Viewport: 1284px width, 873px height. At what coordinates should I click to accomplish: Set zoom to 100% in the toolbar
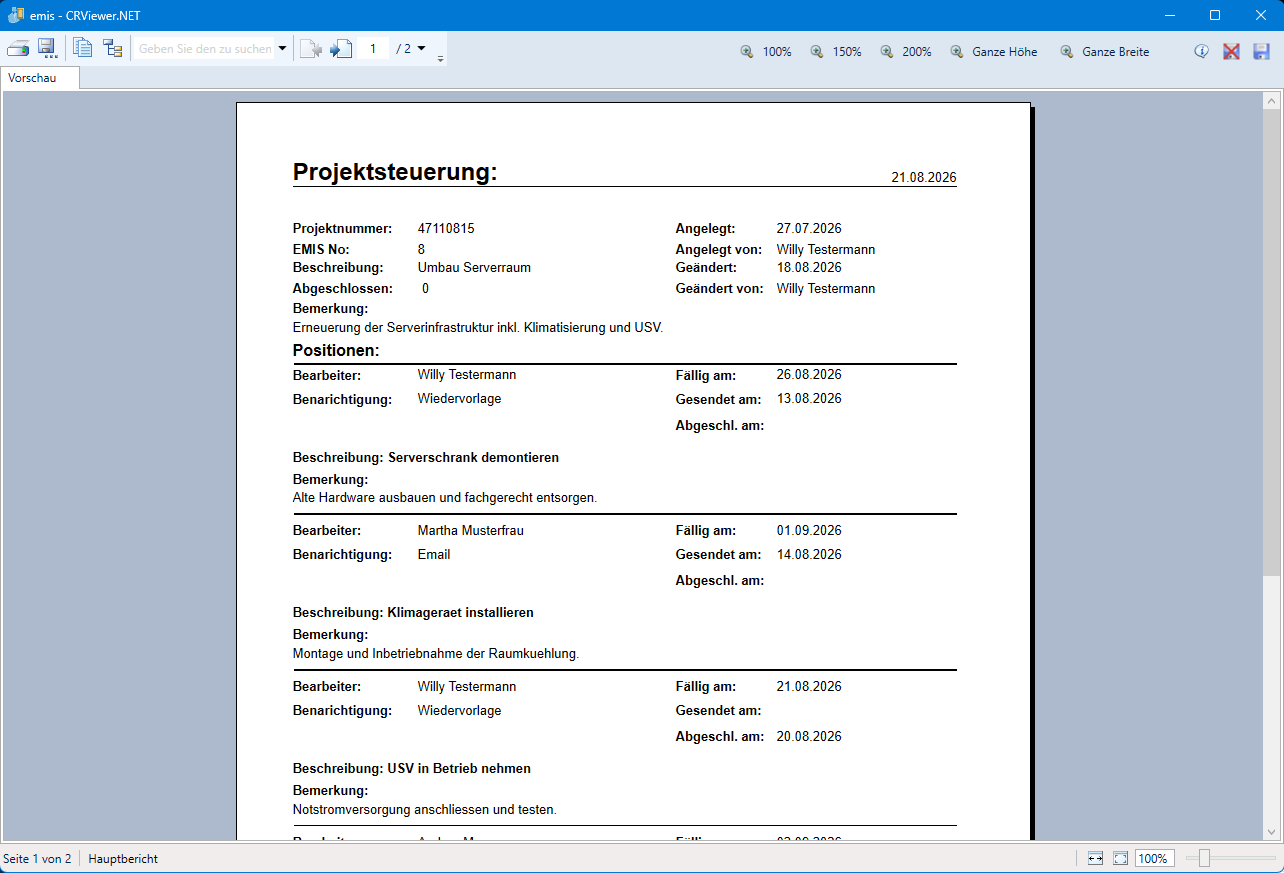pyautogui.click(x=766, y=51)
